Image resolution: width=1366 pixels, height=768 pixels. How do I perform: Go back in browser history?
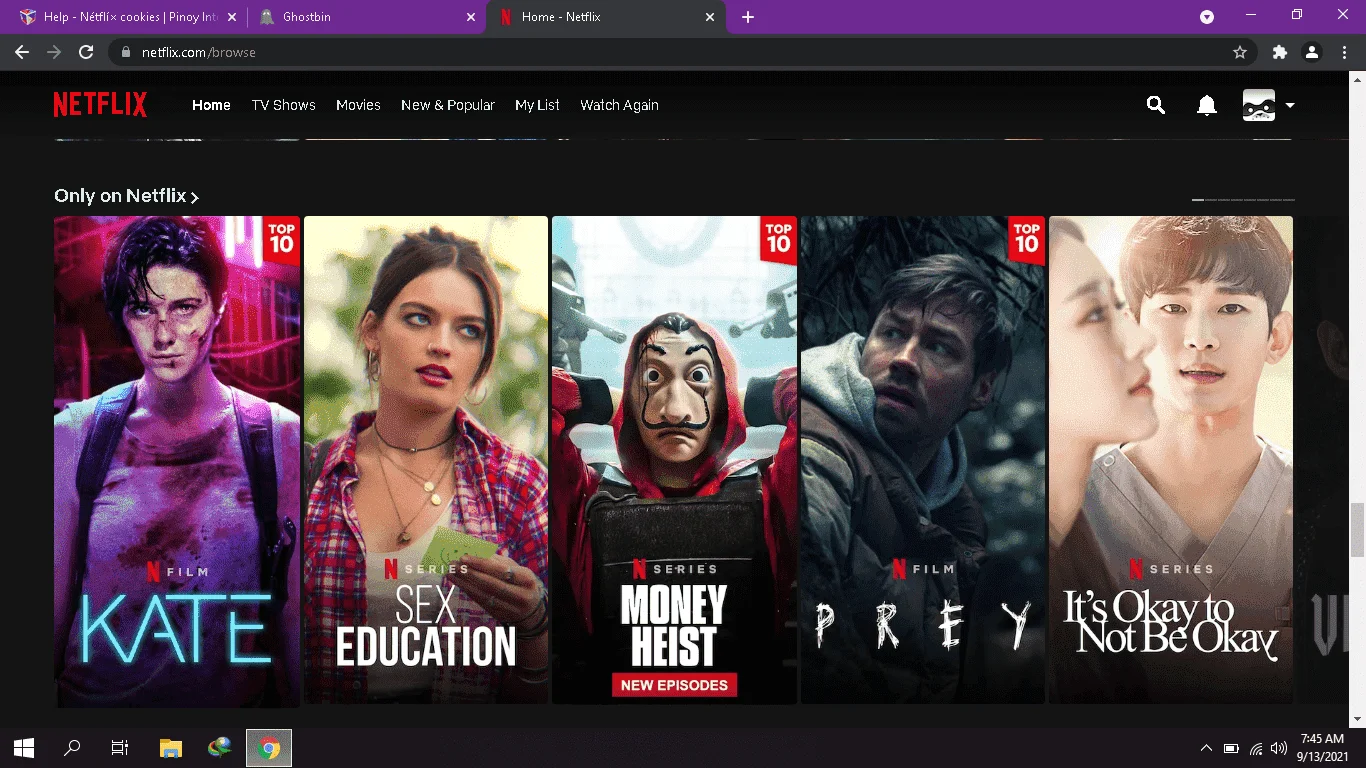click(x=22, y=52)
